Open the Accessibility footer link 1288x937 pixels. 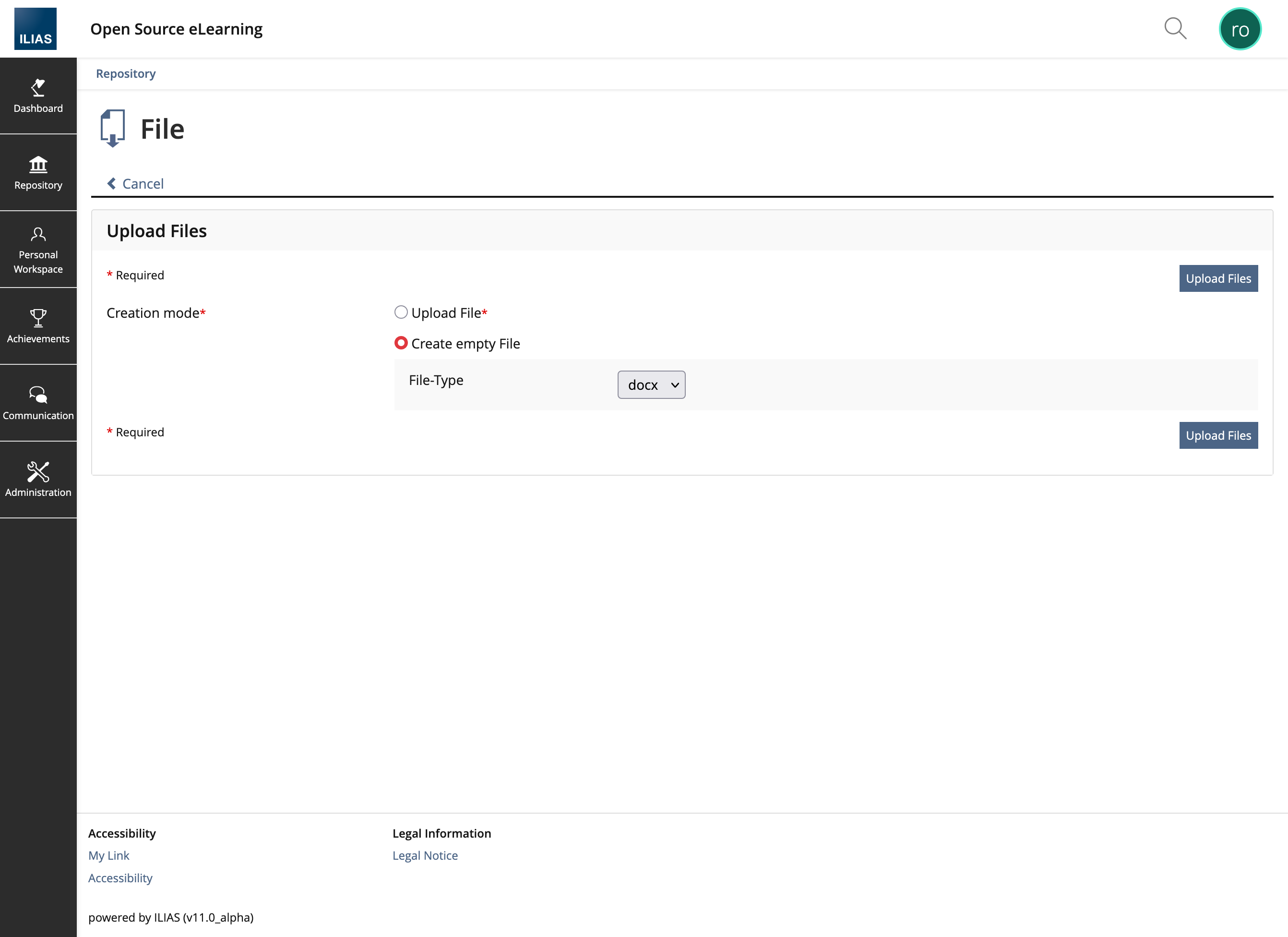coord(120,878)
